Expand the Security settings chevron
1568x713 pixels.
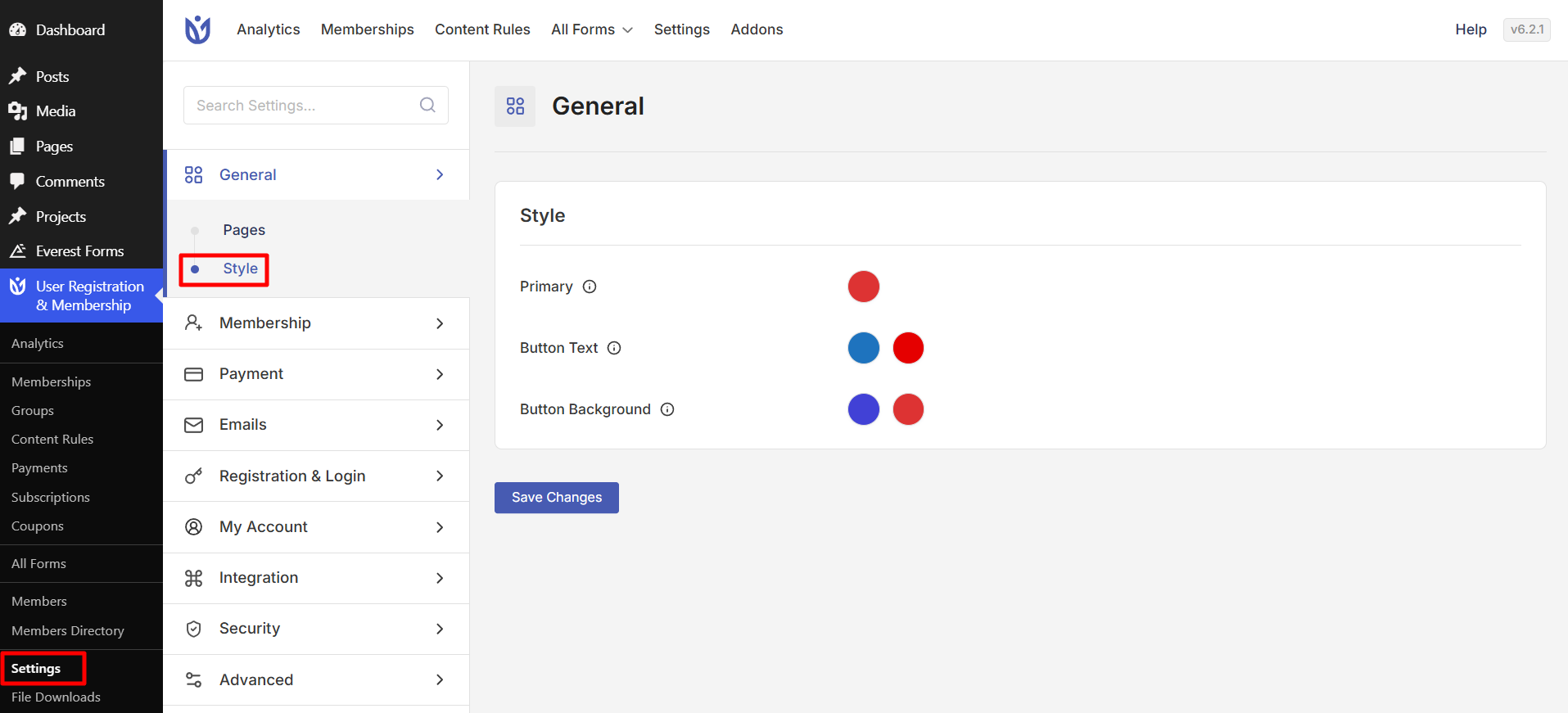click(x=440, y=629)
